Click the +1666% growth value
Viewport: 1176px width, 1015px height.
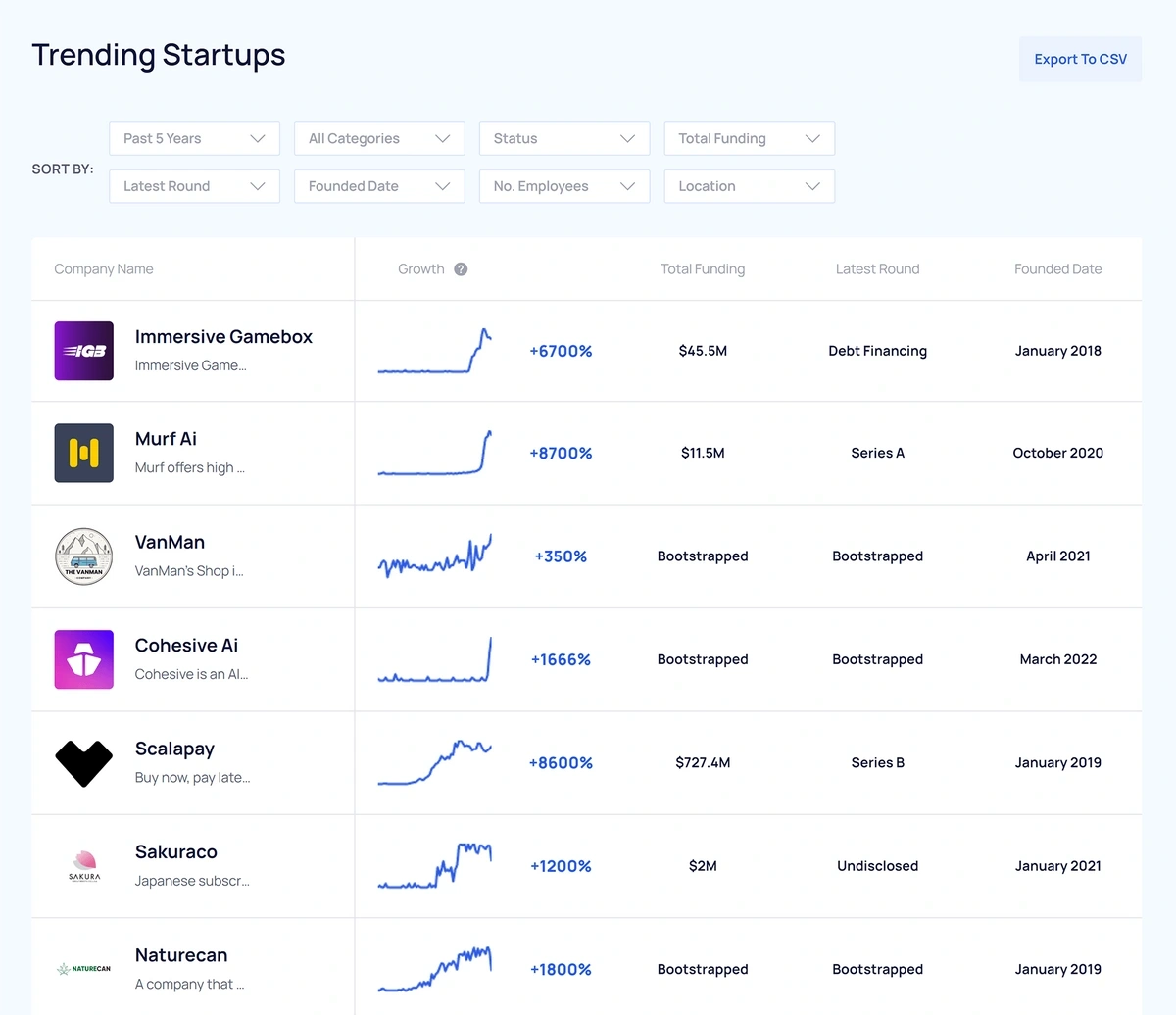click(561, 659)
